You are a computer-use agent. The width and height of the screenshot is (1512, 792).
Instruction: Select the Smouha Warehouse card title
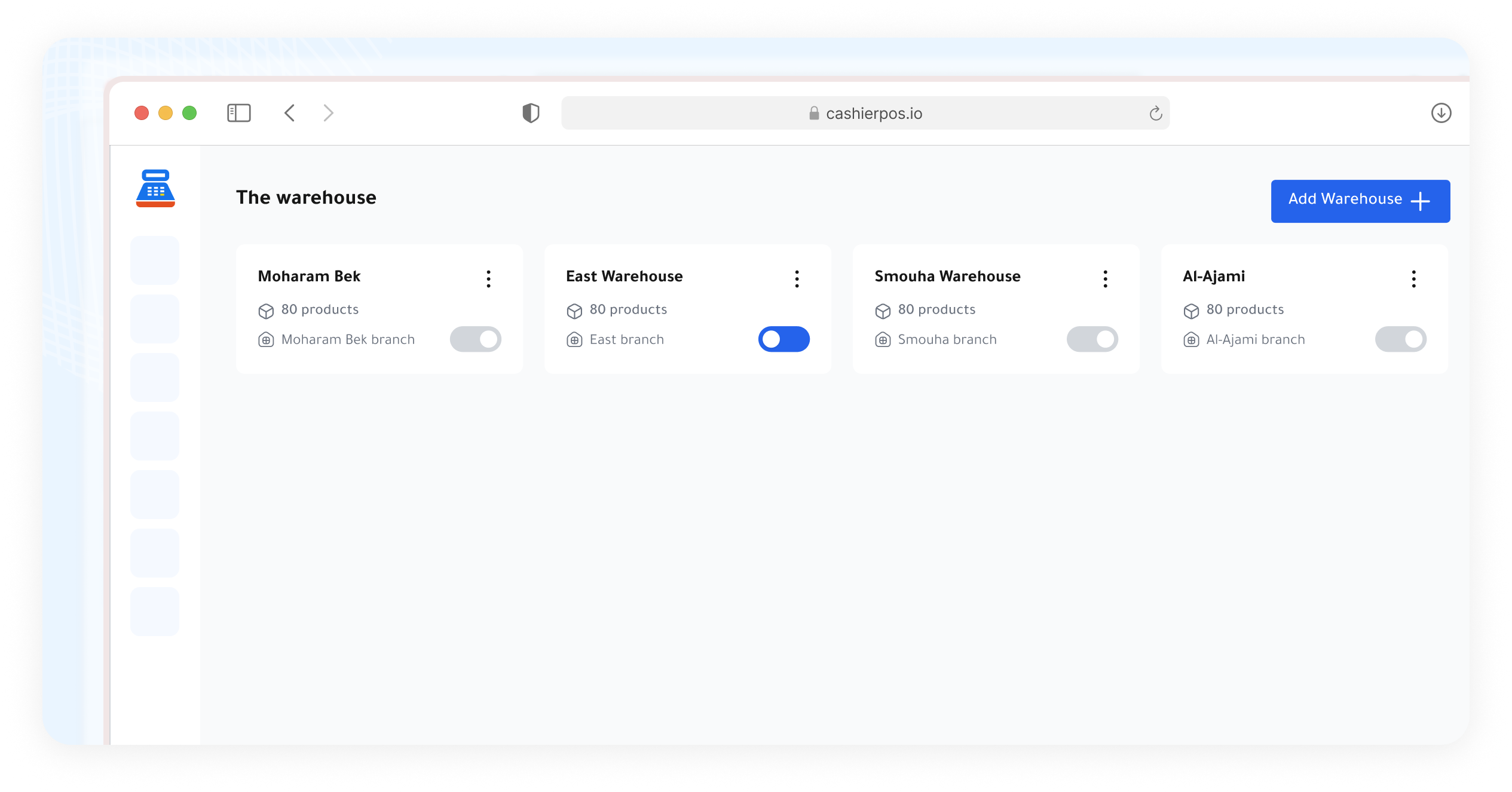[947, 277]
